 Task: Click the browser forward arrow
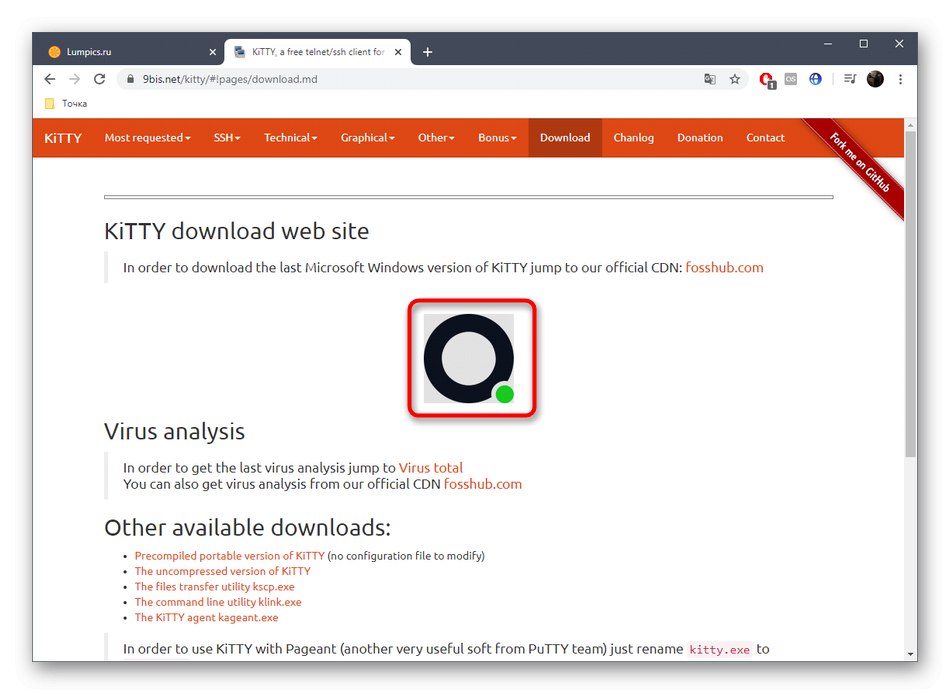coord(75,79)
